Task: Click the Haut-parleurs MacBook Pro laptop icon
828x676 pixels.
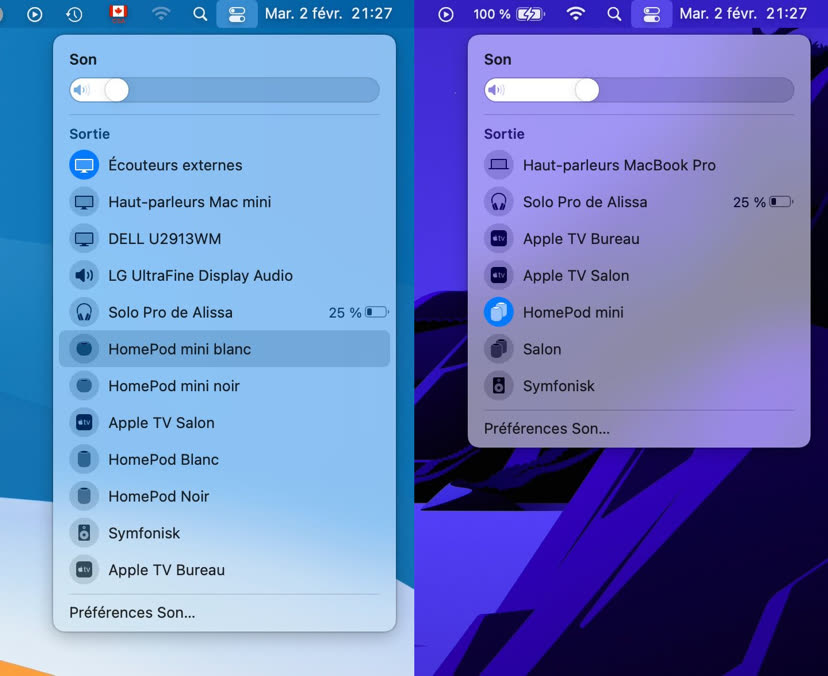Action: pos(498,165)
